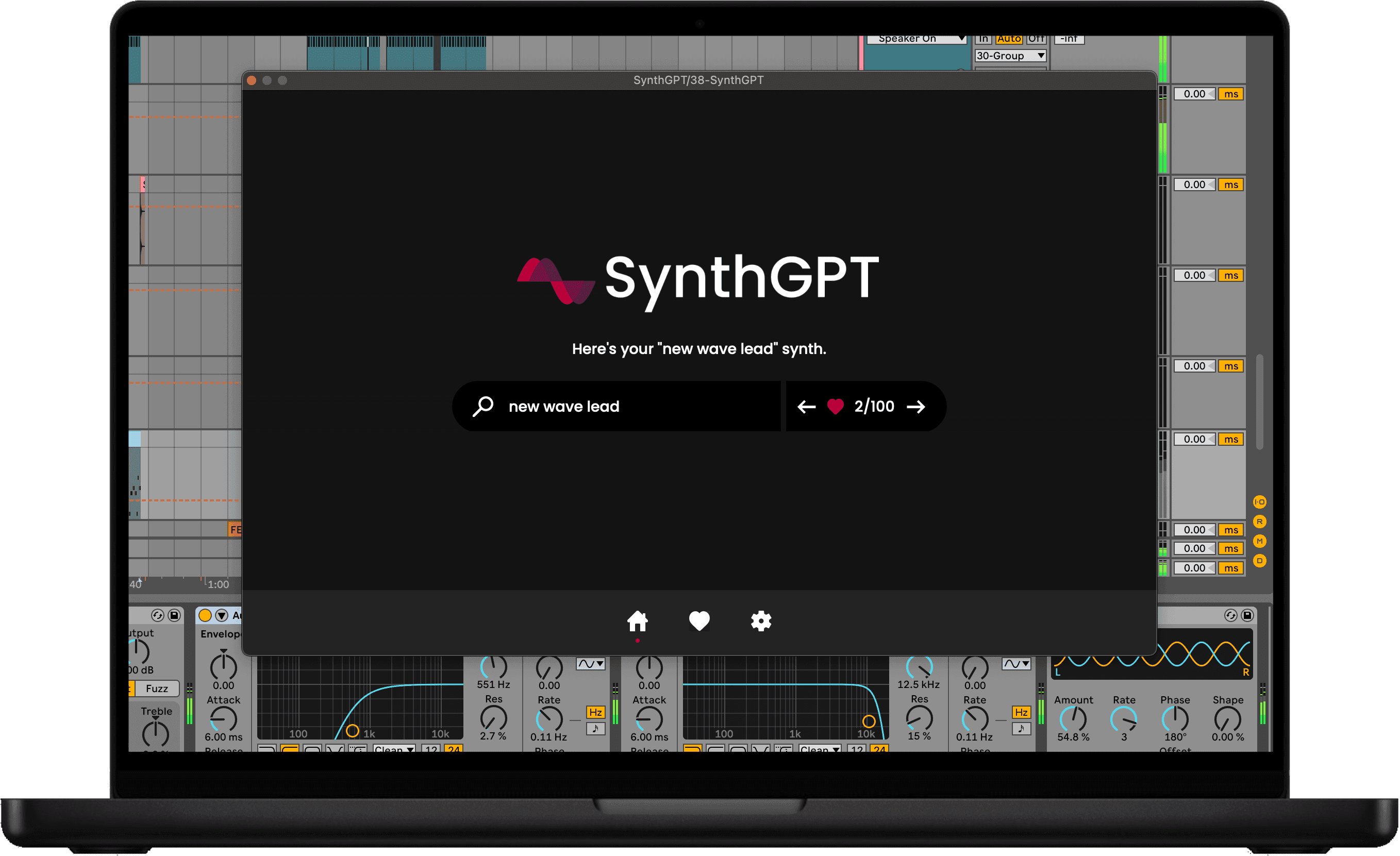Toggle Hz rate mode beside 551 Hz filter
The image size is (1400, 856).
pyautogui.click(x=595, y=712)
